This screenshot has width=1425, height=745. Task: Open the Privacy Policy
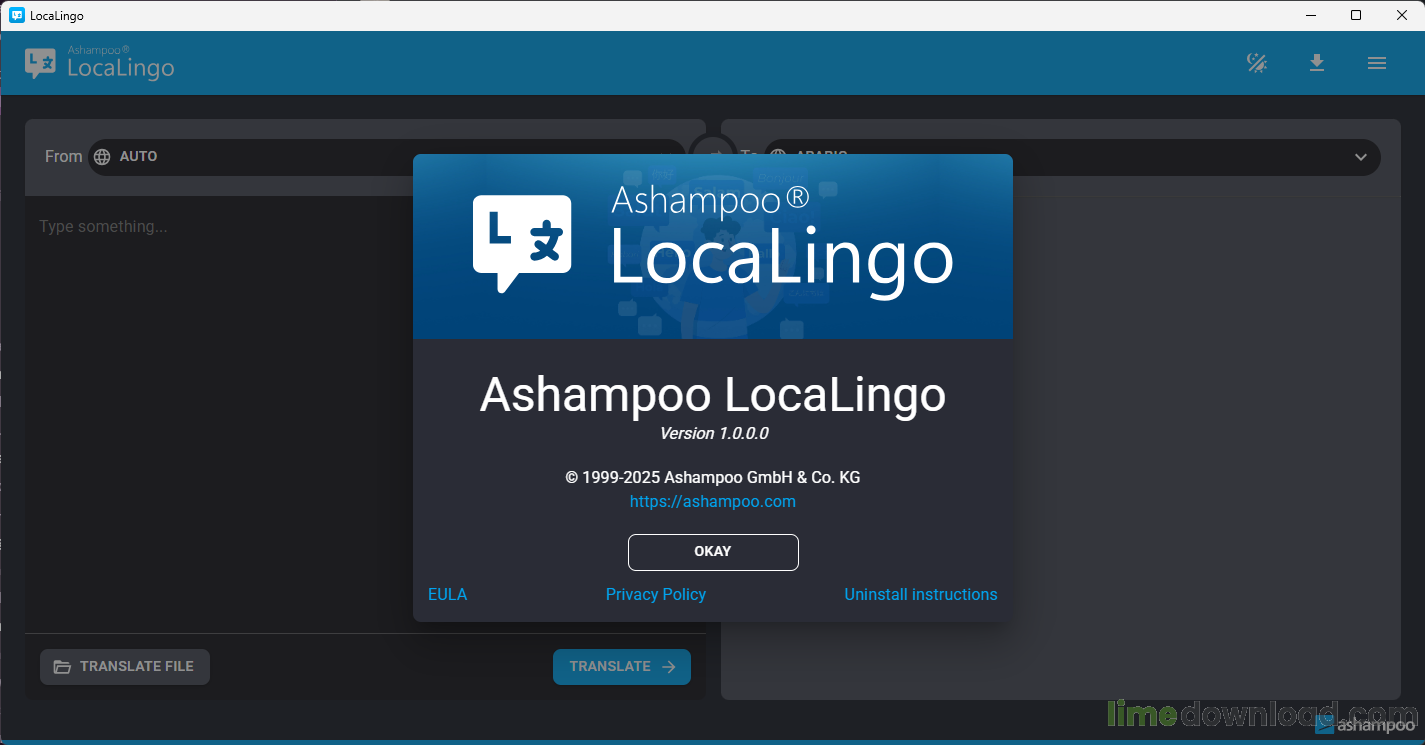pyautogui.click(x=656, y=594)
